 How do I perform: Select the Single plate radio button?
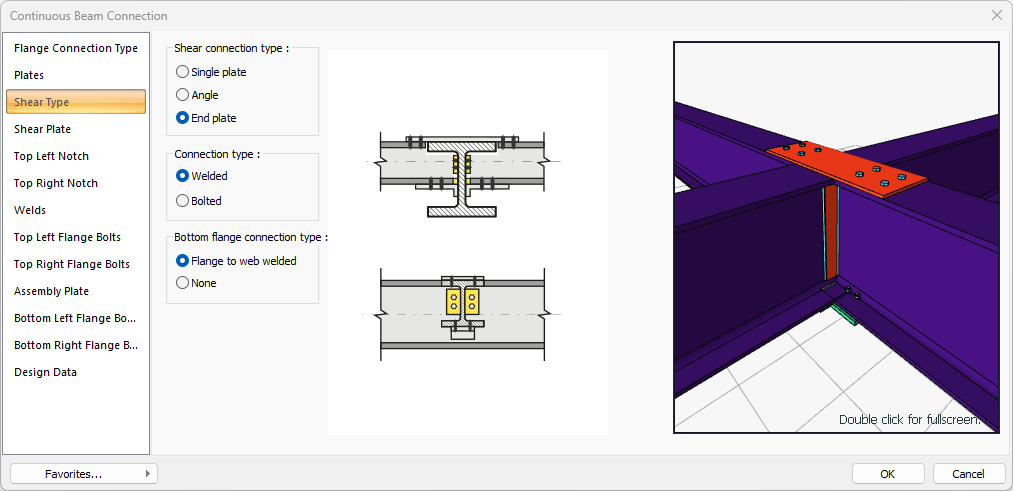182,72
